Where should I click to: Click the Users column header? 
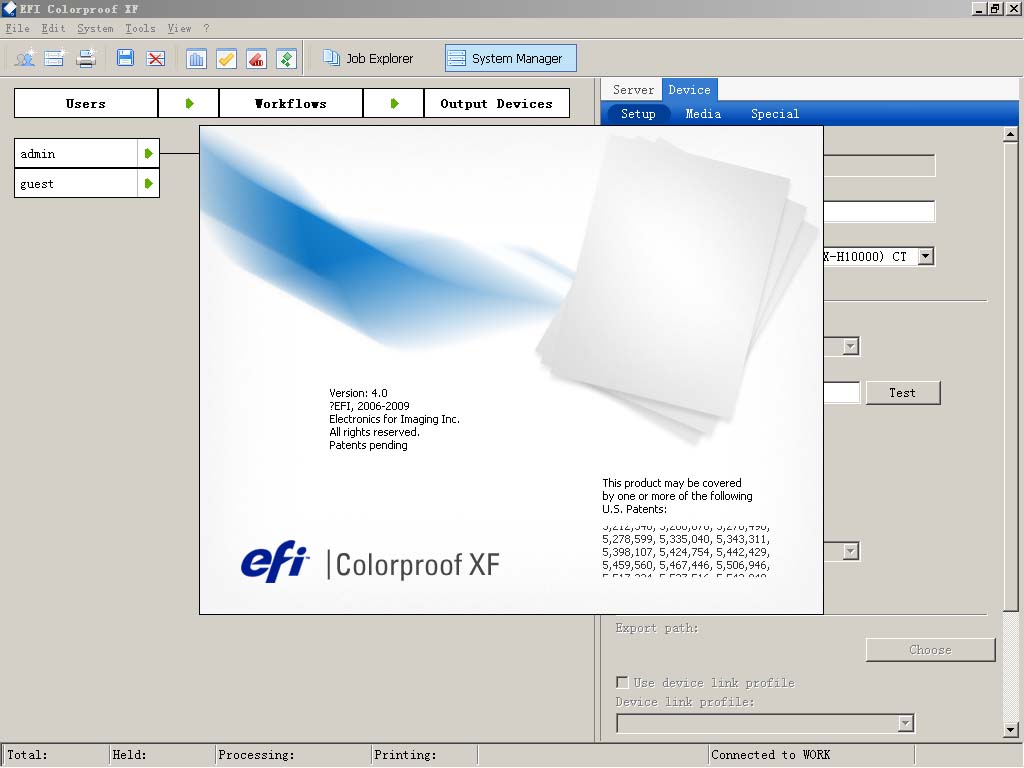(86, 103)
